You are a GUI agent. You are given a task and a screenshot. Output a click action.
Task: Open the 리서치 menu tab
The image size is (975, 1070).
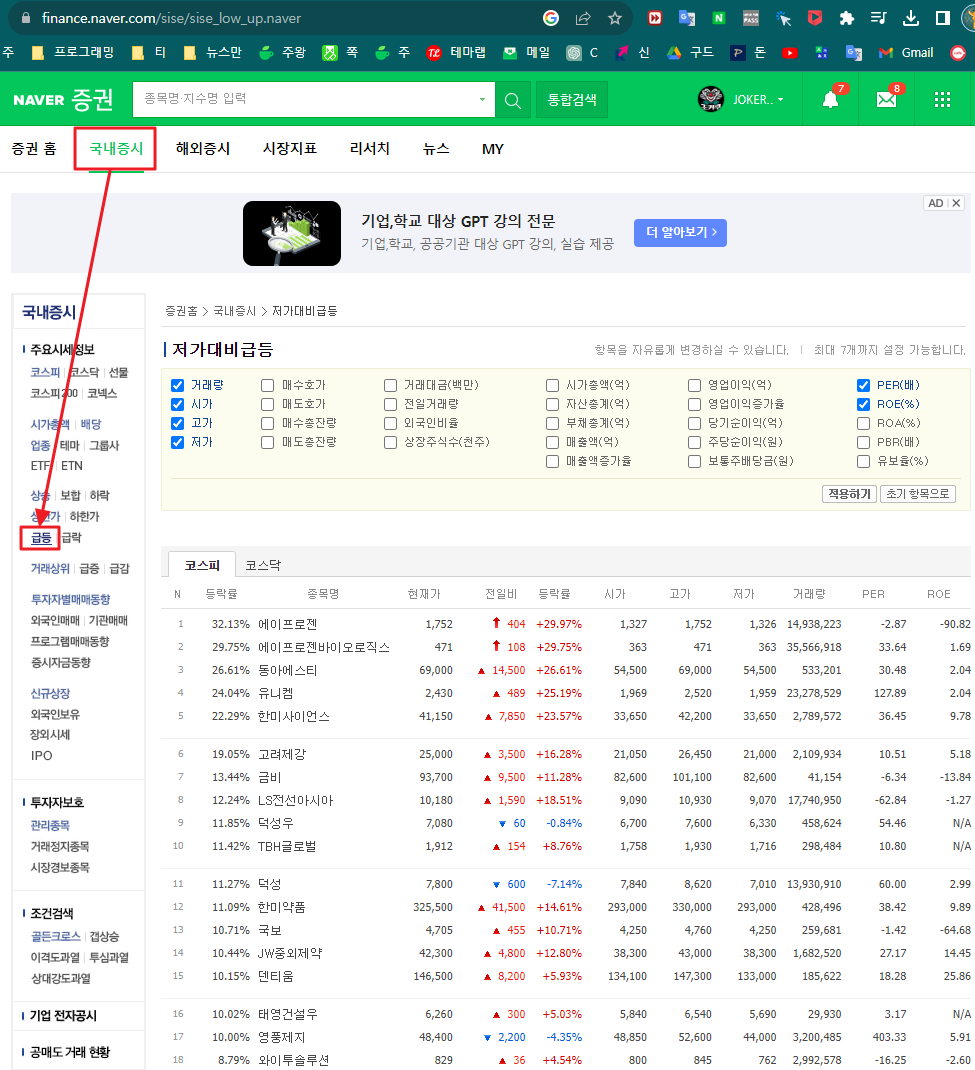tap(370, 149)
